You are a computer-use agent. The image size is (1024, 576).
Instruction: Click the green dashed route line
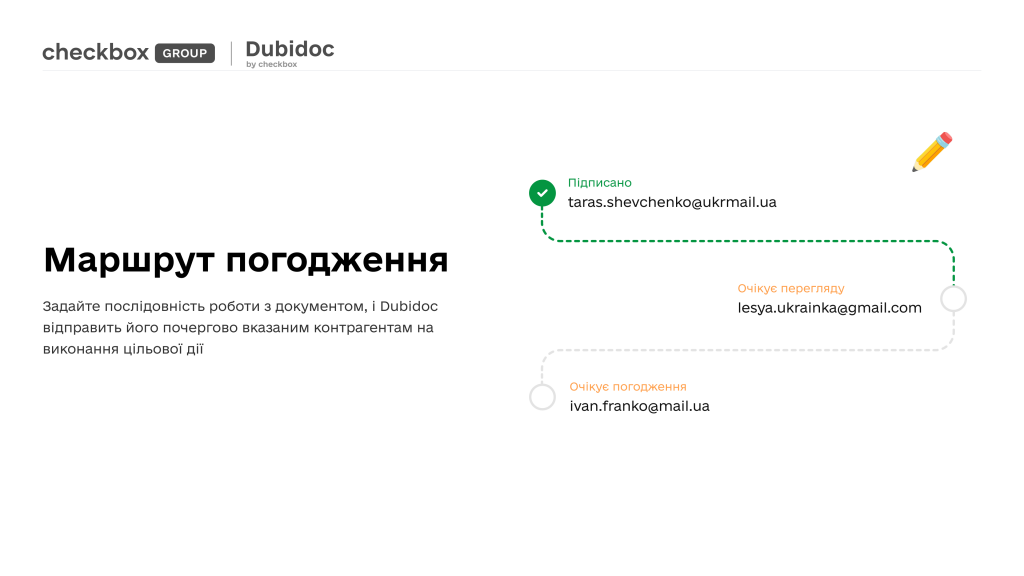(750, 241)
